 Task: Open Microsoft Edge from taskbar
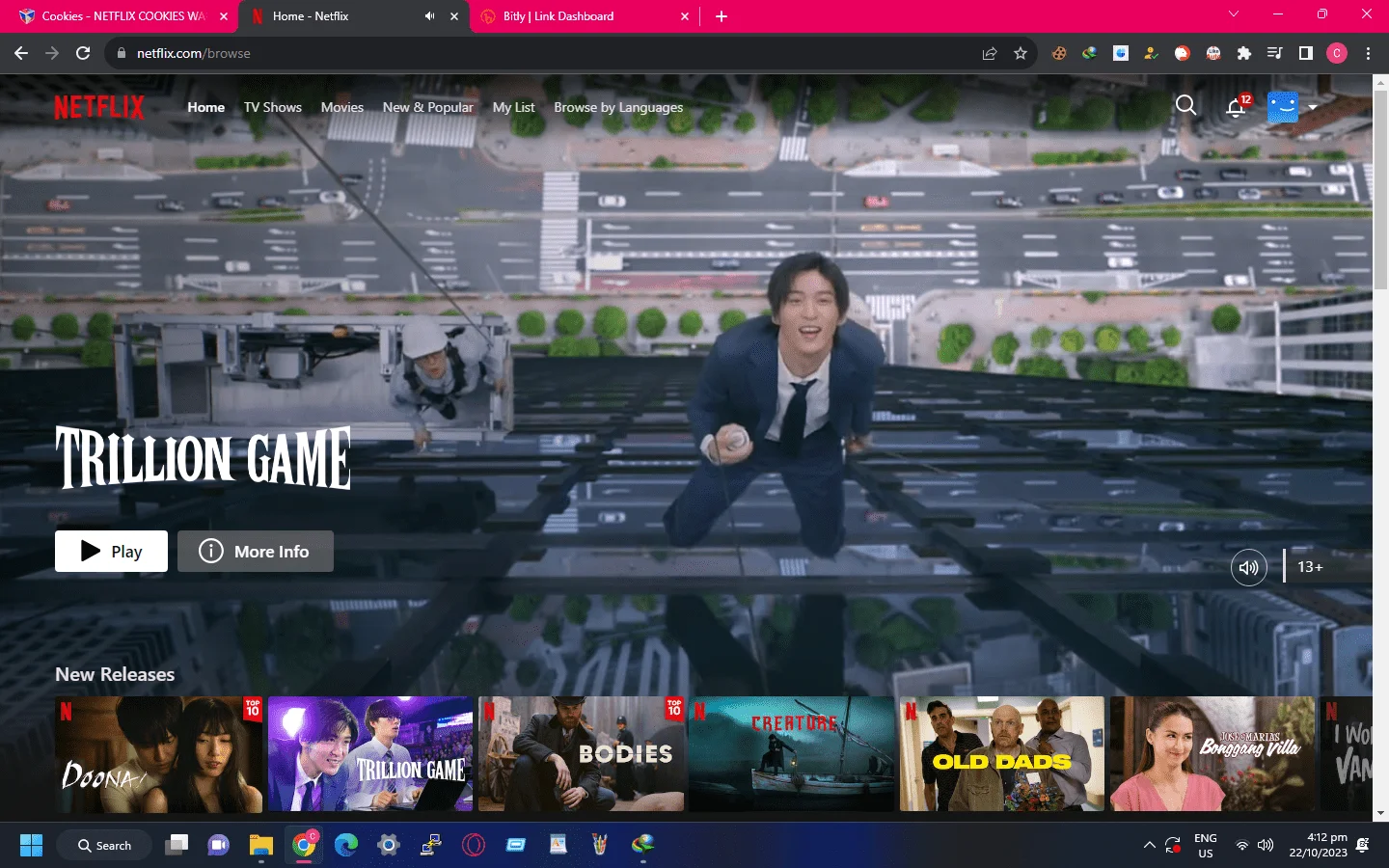[346, 846]
